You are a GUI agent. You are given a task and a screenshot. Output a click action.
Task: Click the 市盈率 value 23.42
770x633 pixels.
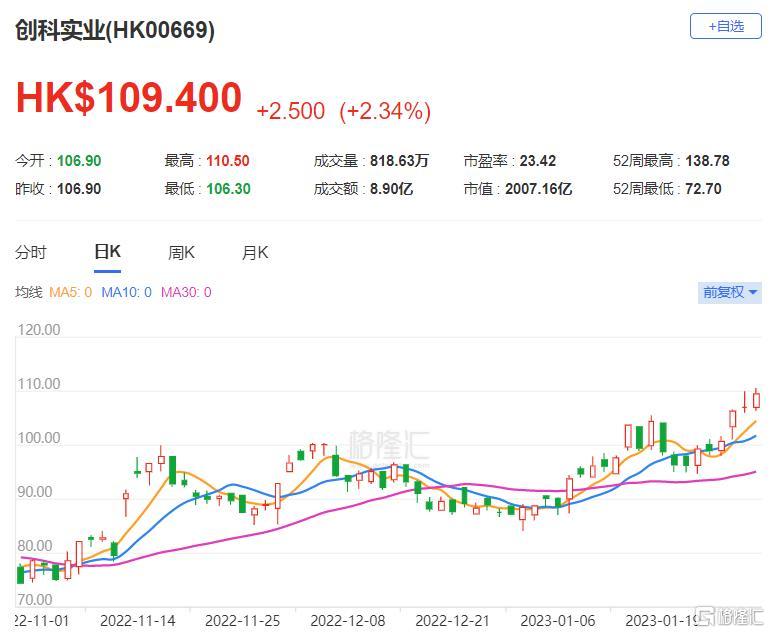click(x=538, y=161)
